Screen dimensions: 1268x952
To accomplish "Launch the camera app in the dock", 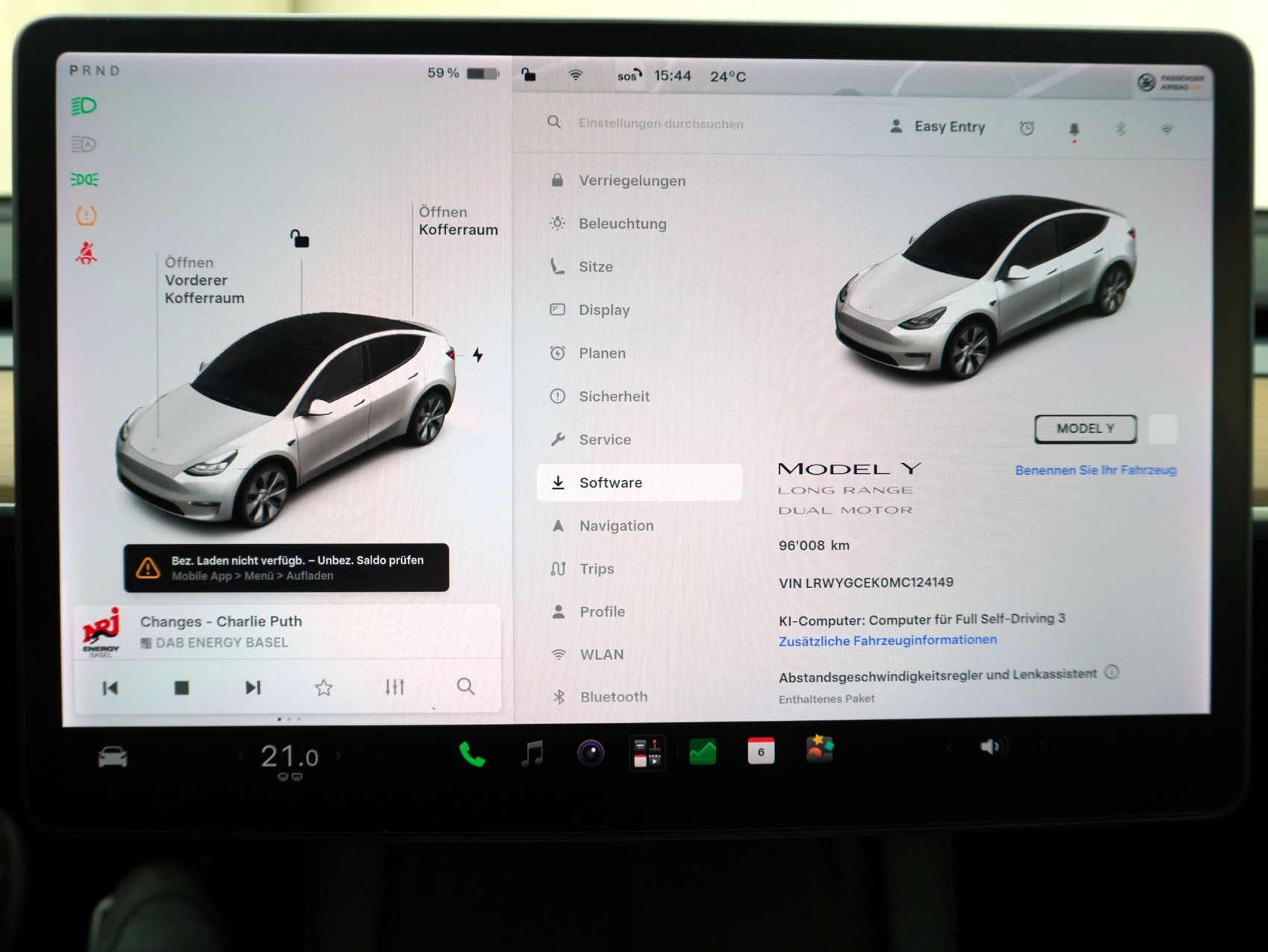I will (x=591, y=753).
